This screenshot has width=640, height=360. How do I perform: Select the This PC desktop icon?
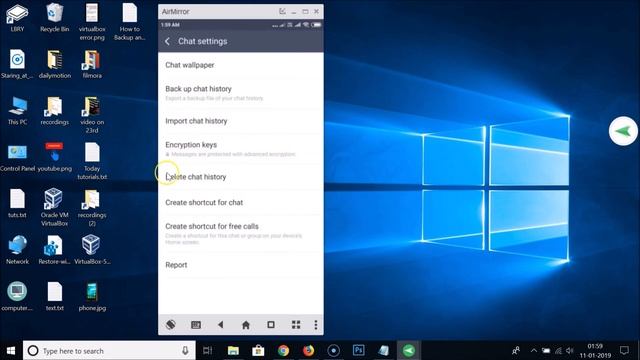[18, 111]
